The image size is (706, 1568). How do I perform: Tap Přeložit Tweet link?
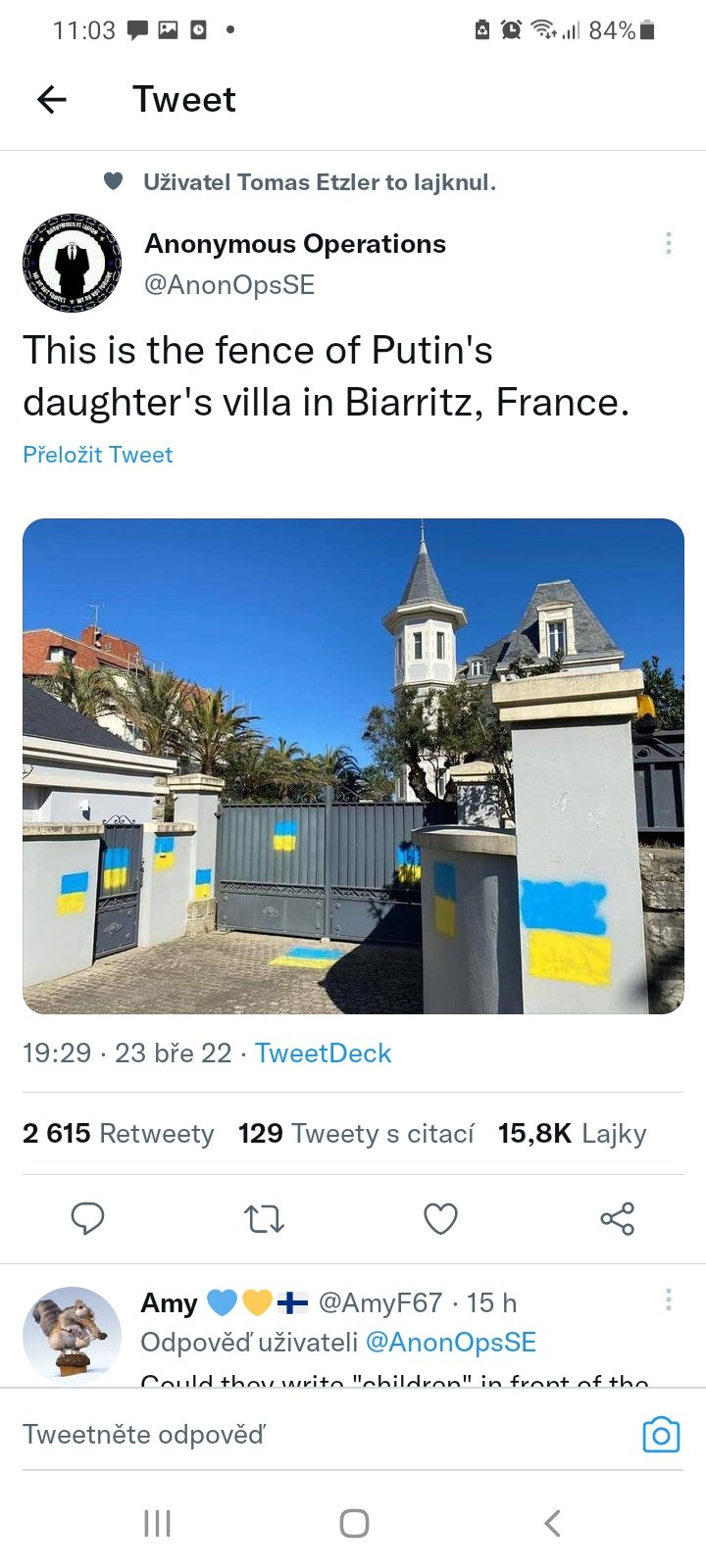[98, 455]
